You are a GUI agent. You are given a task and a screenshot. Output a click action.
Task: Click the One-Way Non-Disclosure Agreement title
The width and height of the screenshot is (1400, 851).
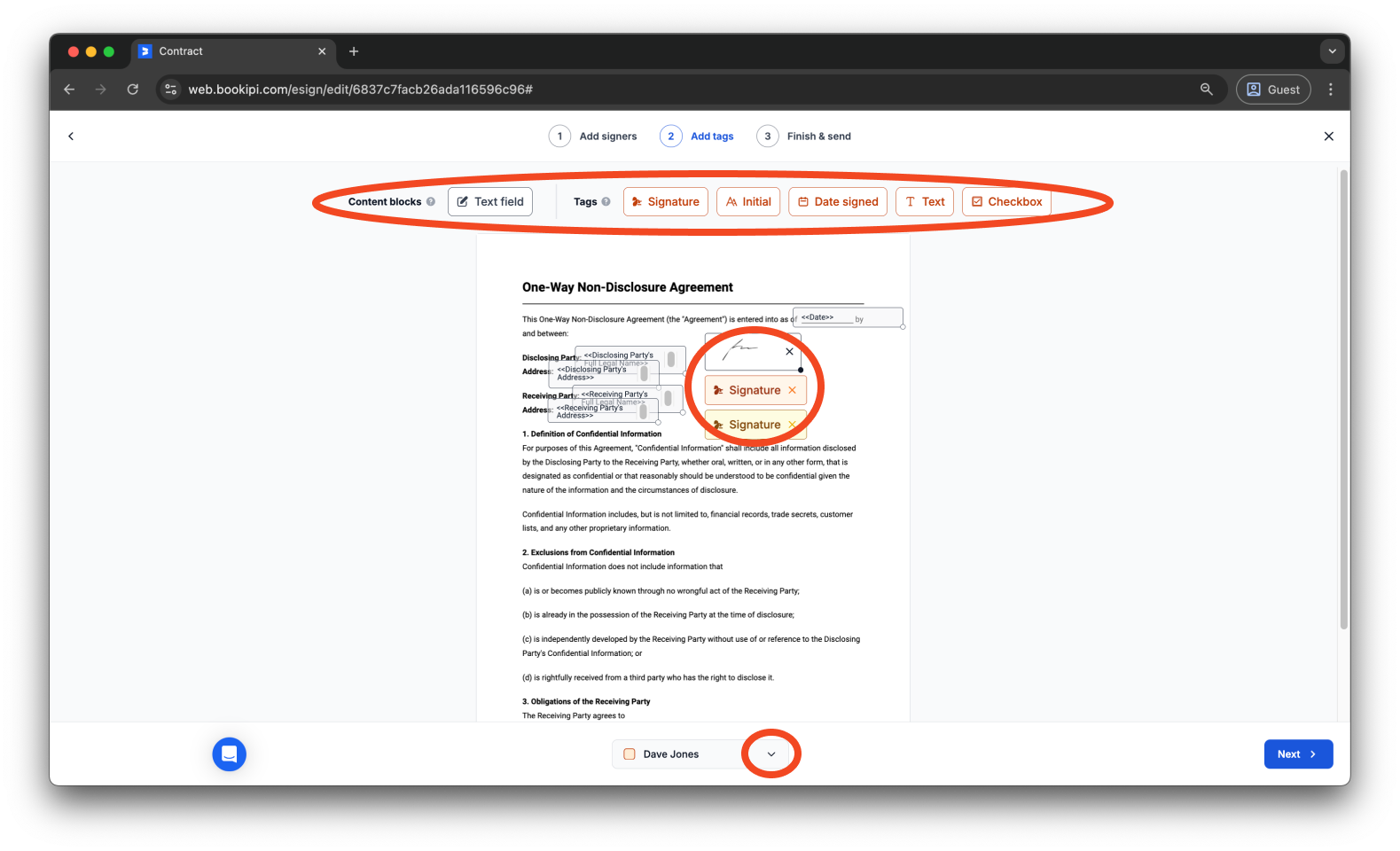628,287
